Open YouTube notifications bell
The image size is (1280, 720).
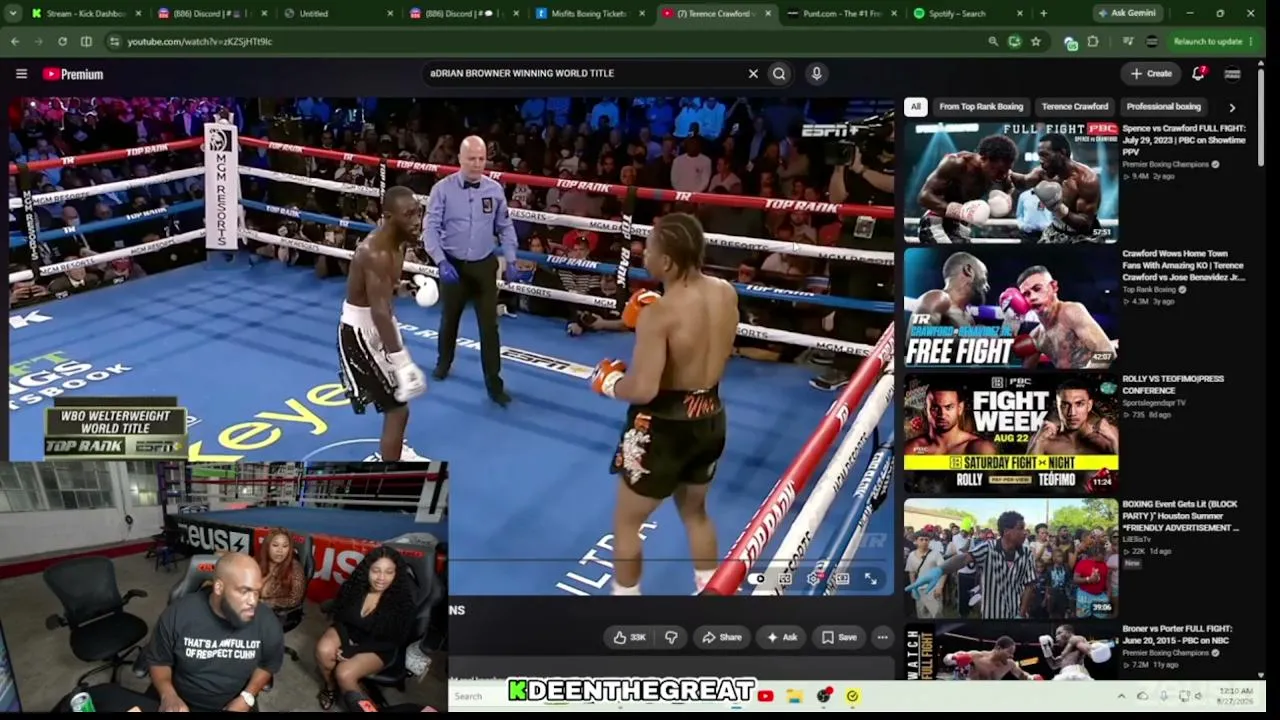pos(1198,73)
